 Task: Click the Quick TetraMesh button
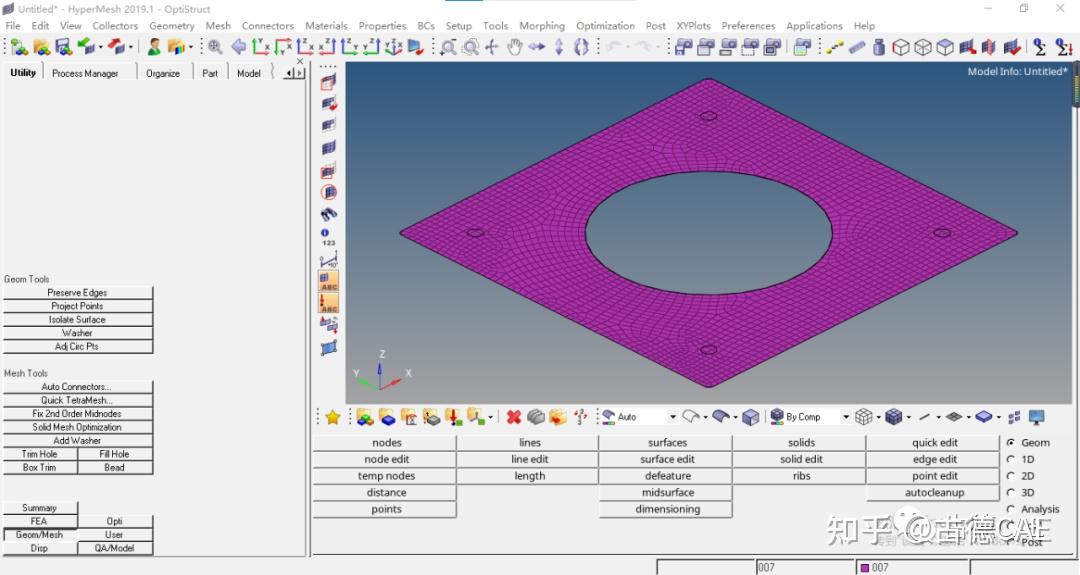point(77,400)
